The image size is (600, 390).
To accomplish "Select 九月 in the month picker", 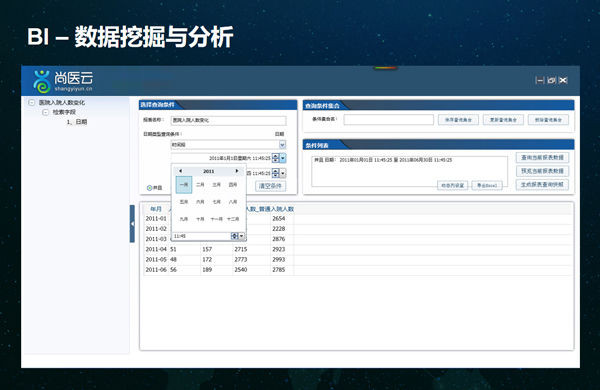I will (x=184, y=219).
